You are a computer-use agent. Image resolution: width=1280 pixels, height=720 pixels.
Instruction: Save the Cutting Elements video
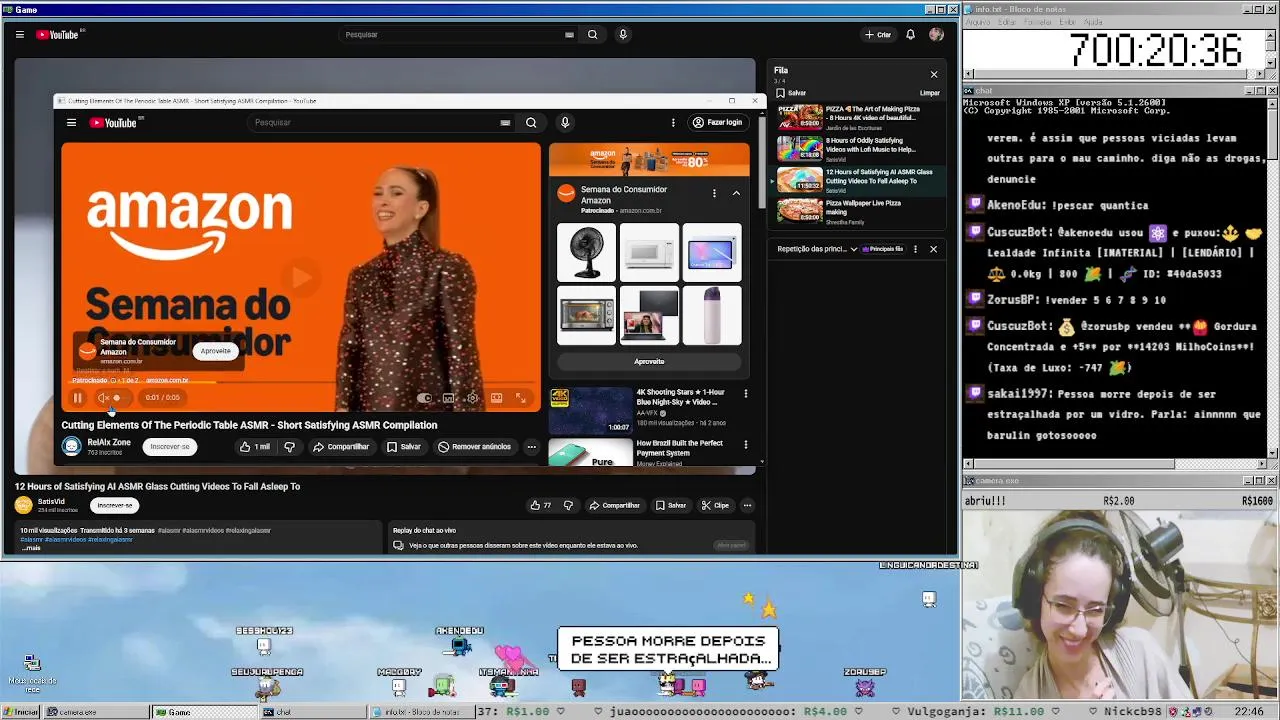(x=404, y=447)
